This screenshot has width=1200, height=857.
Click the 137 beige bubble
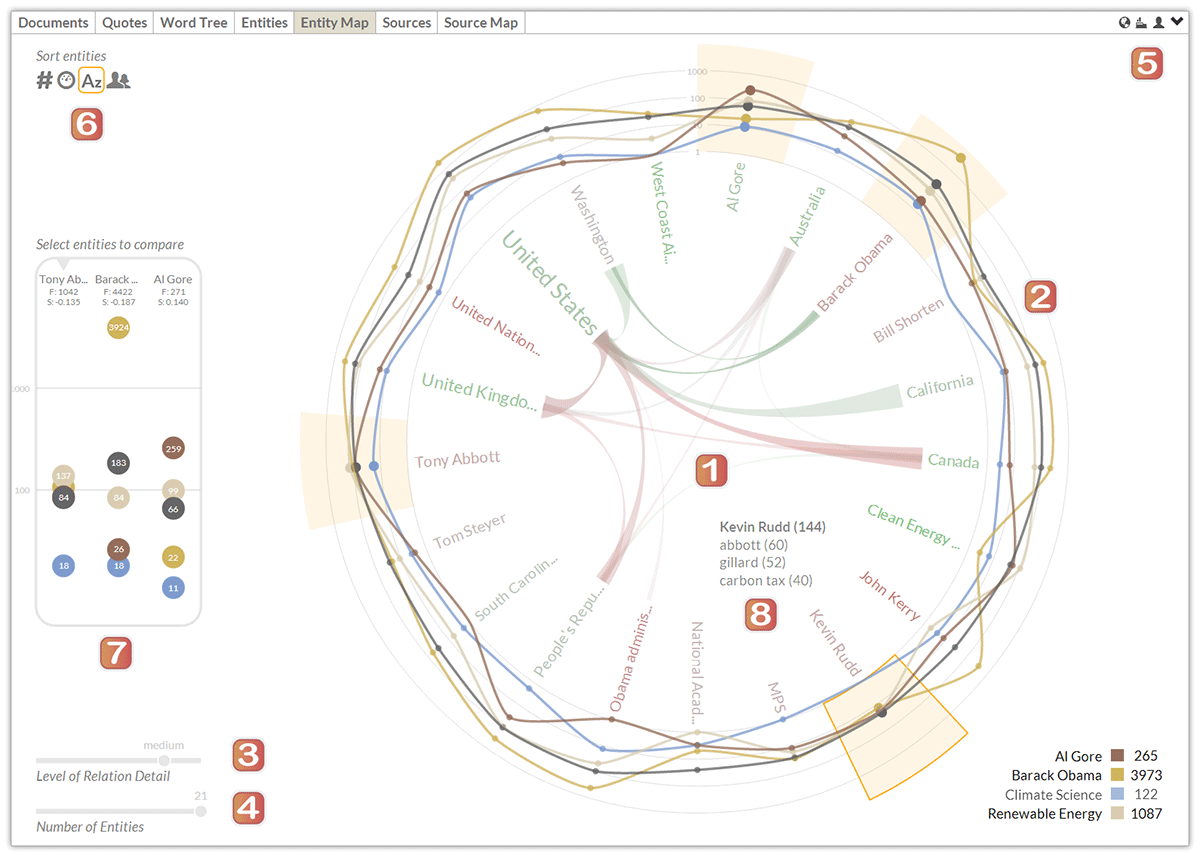click(64, 476)
